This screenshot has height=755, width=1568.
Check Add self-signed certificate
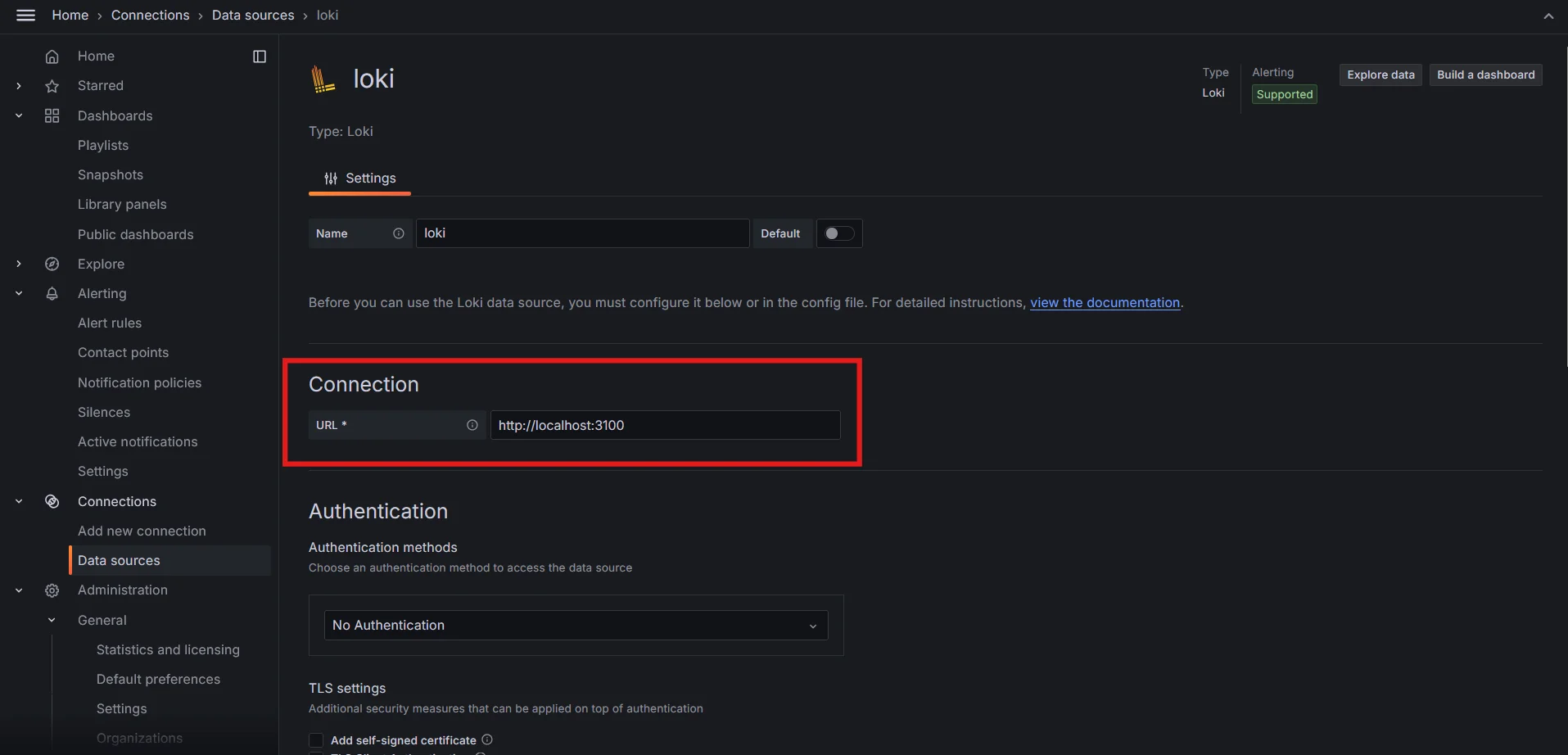coord(316,739)
